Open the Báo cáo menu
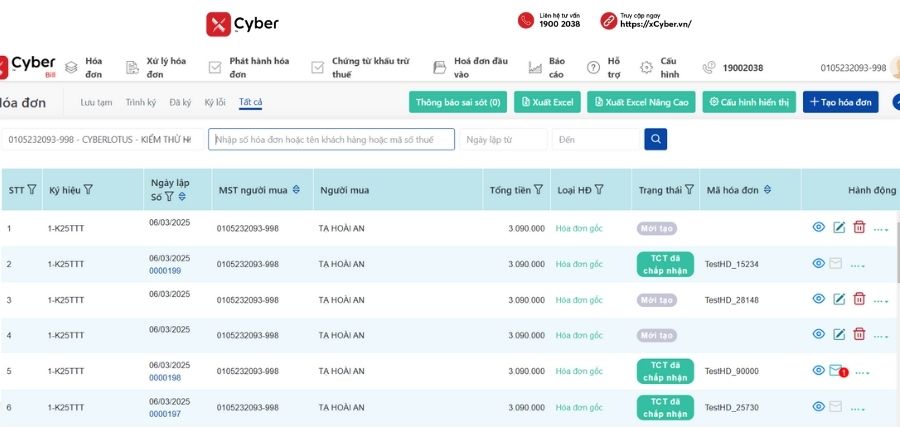This screenshot has height=427, width=900. (556, 67)
